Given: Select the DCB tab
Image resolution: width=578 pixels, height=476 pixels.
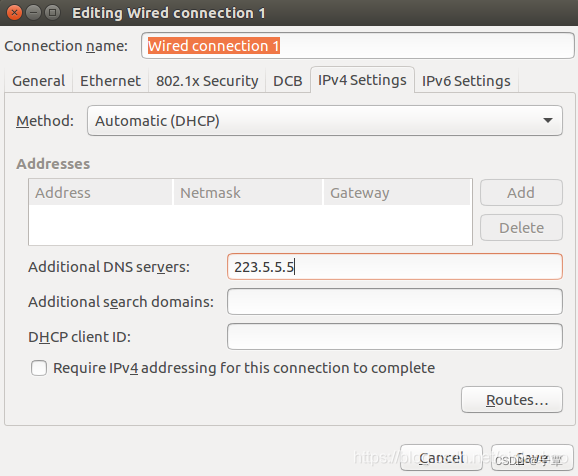Looking at the screenshot, I should tap(288, 81).
